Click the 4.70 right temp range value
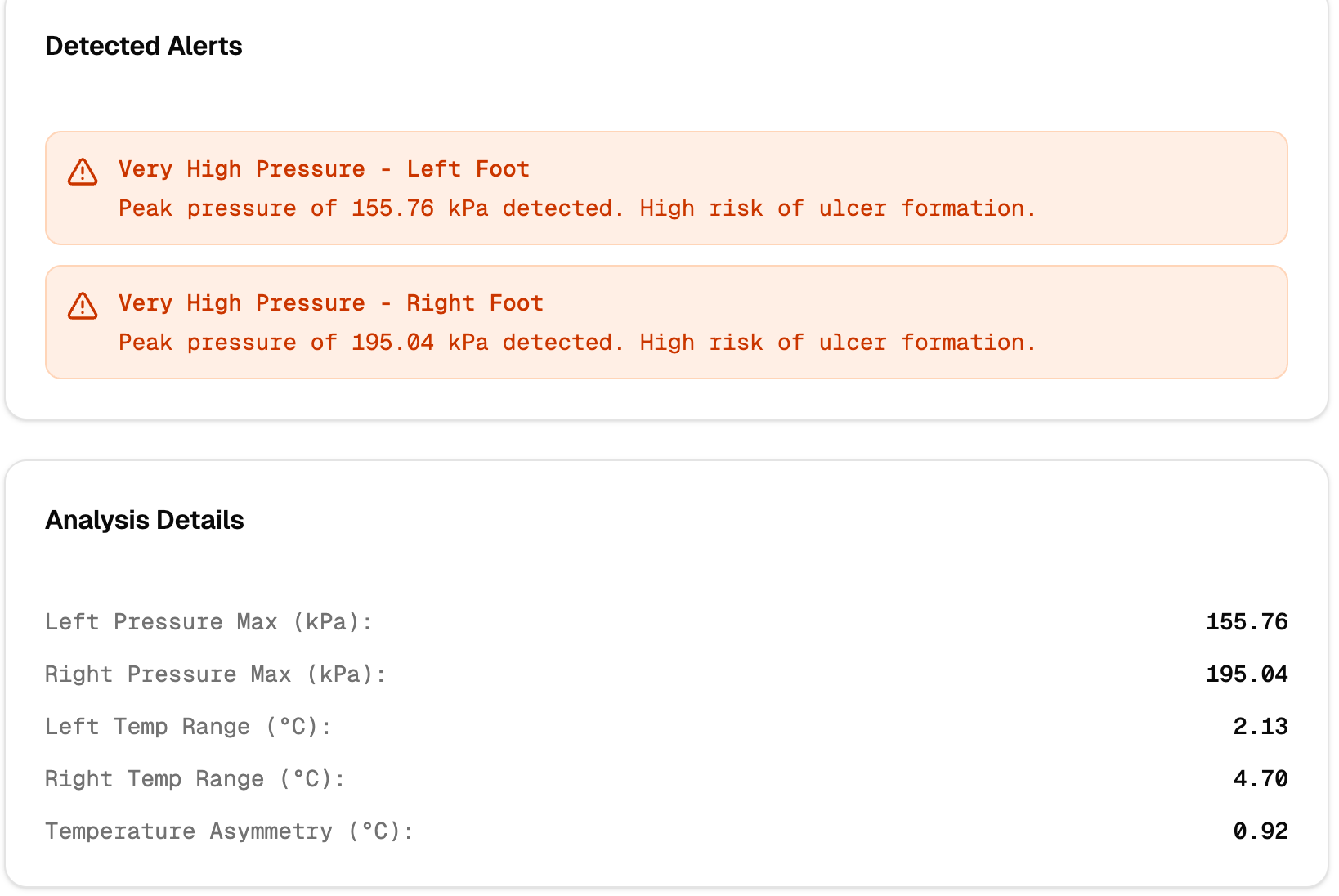Image resolution: width=1339 pixels, height=896 pixels. 1260,779
